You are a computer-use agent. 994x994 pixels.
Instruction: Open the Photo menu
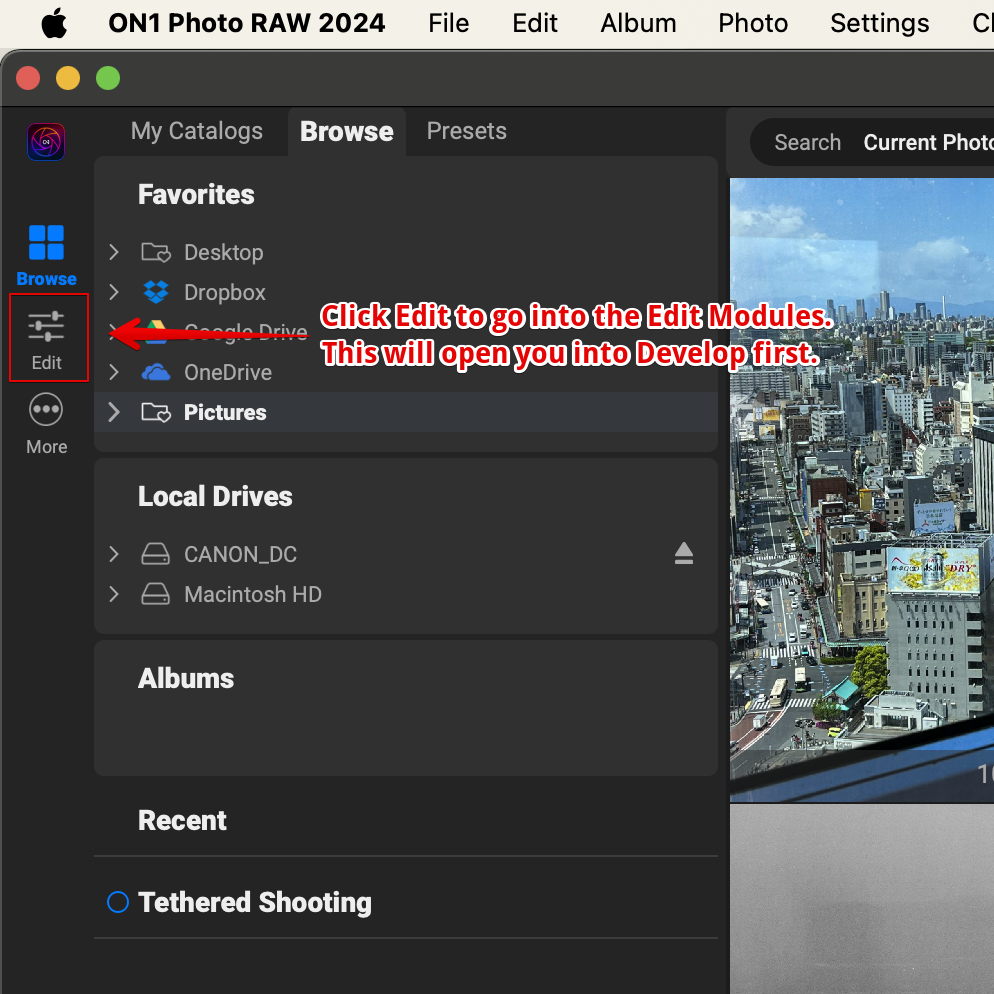click(x=753, y=24)
